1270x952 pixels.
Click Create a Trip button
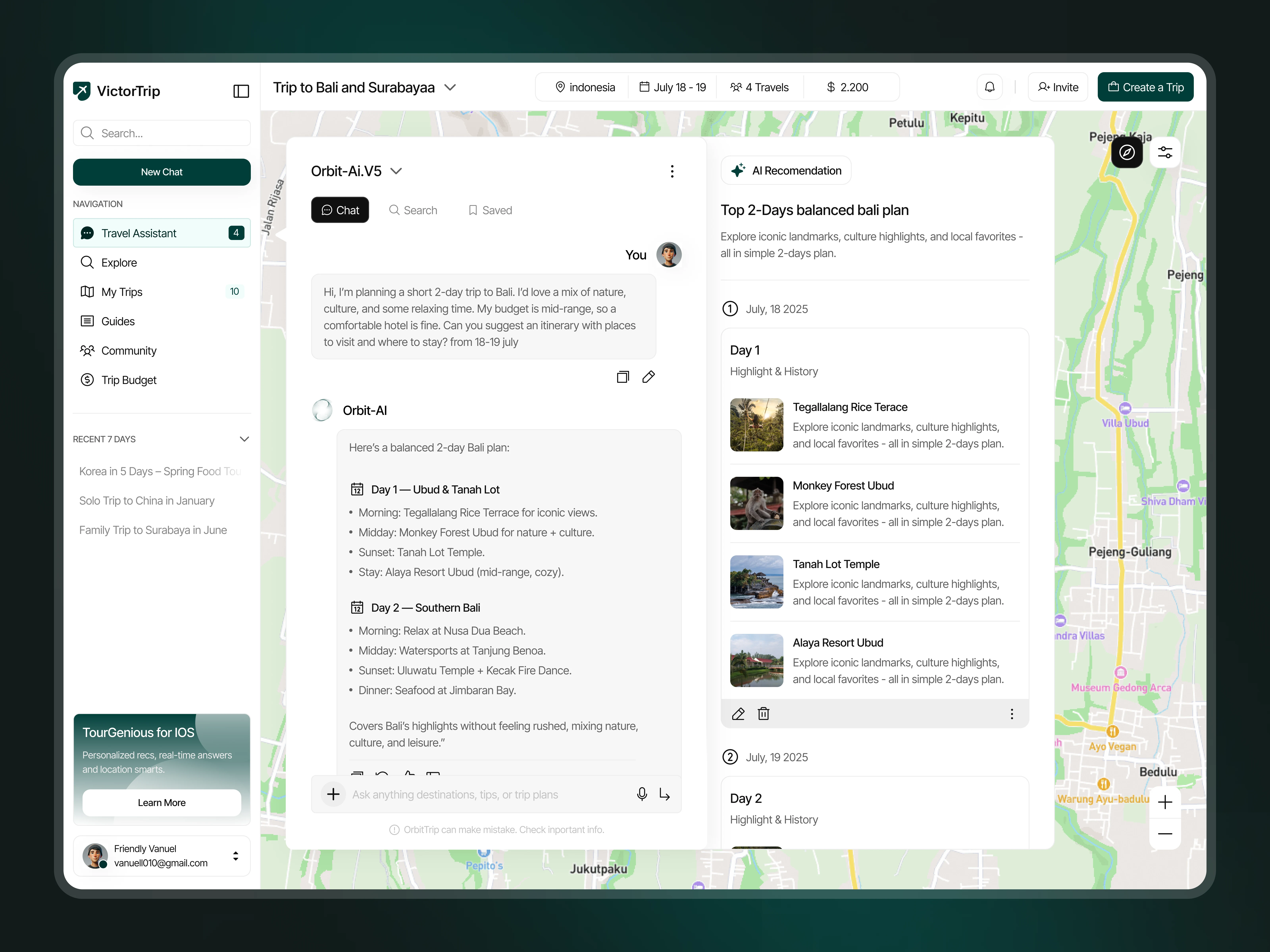point(1145,87)
